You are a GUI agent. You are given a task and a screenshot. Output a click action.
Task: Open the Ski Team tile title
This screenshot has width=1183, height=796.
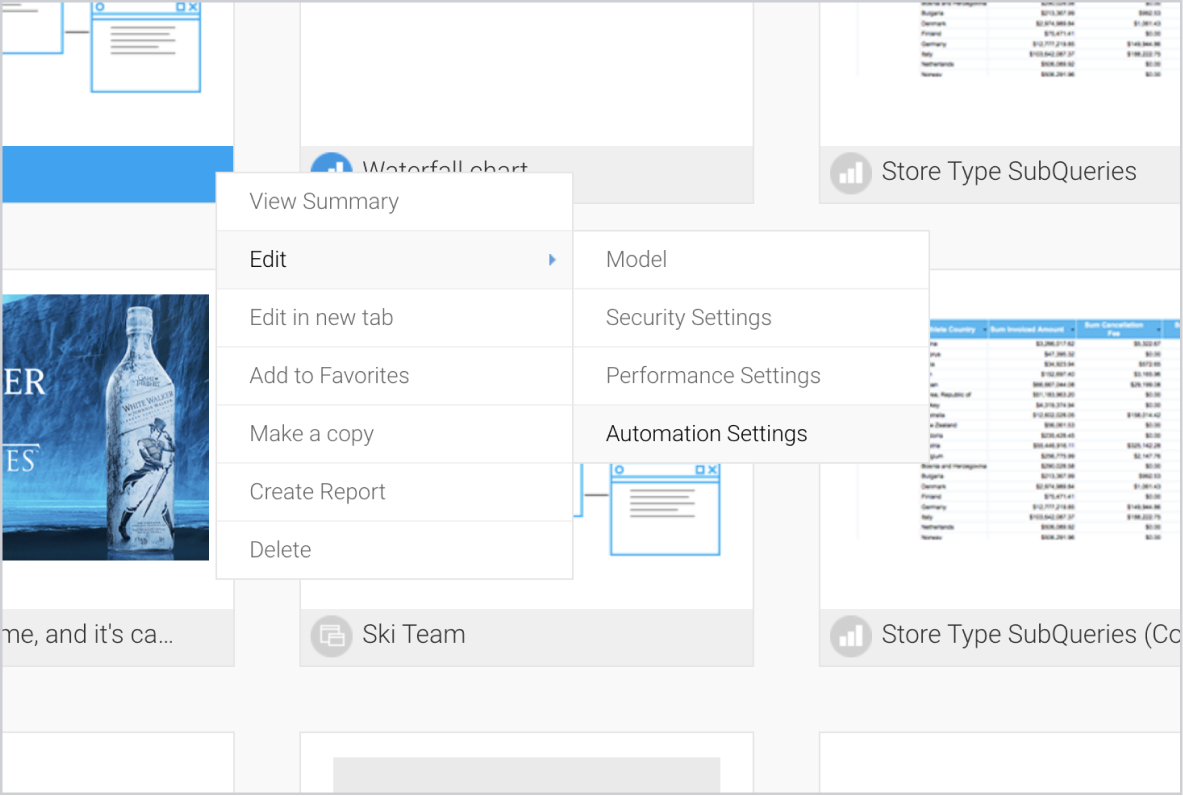(413, 635)
